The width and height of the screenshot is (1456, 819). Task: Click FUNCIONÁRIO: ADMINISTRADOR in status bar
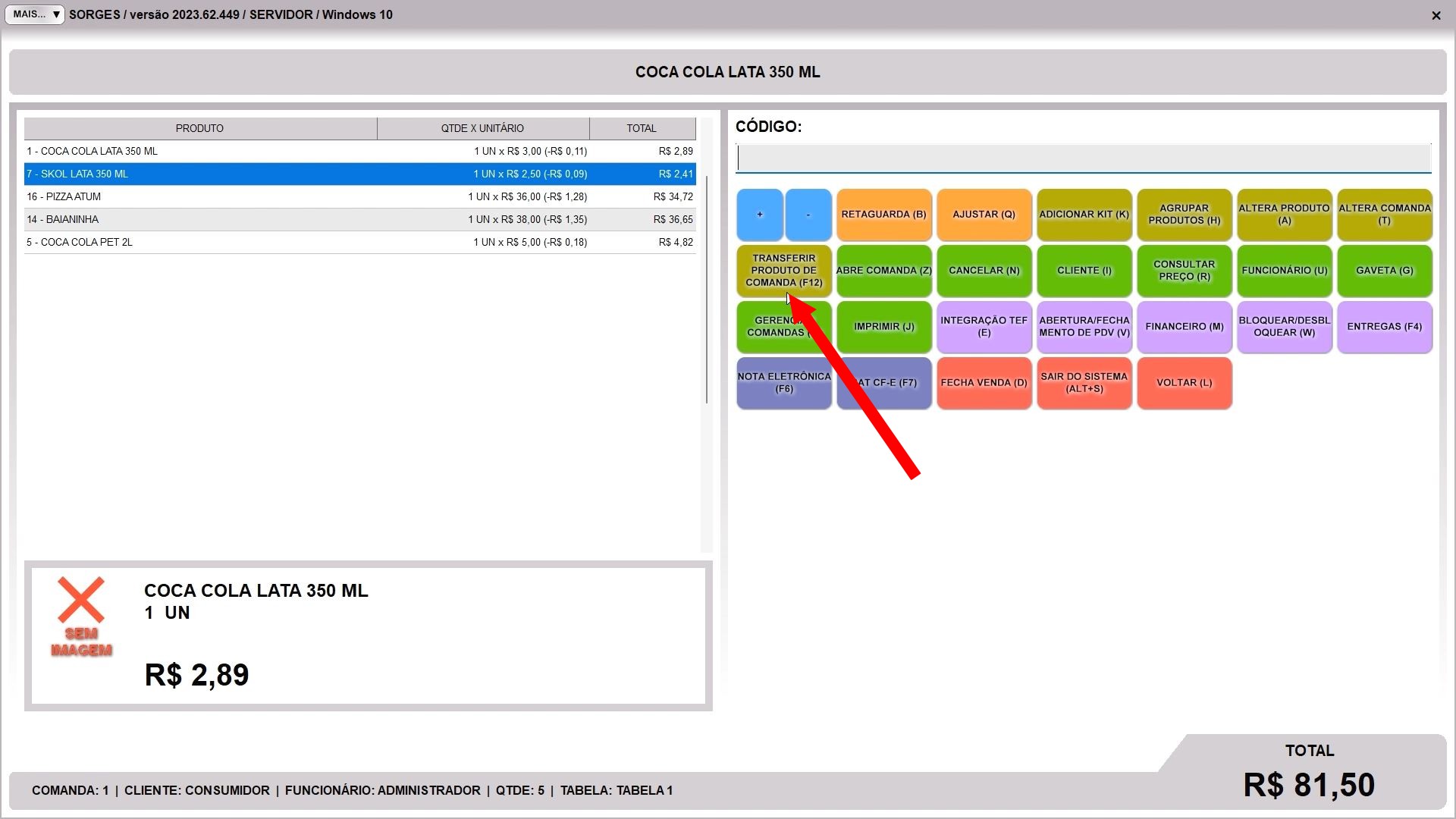point(383,790)
